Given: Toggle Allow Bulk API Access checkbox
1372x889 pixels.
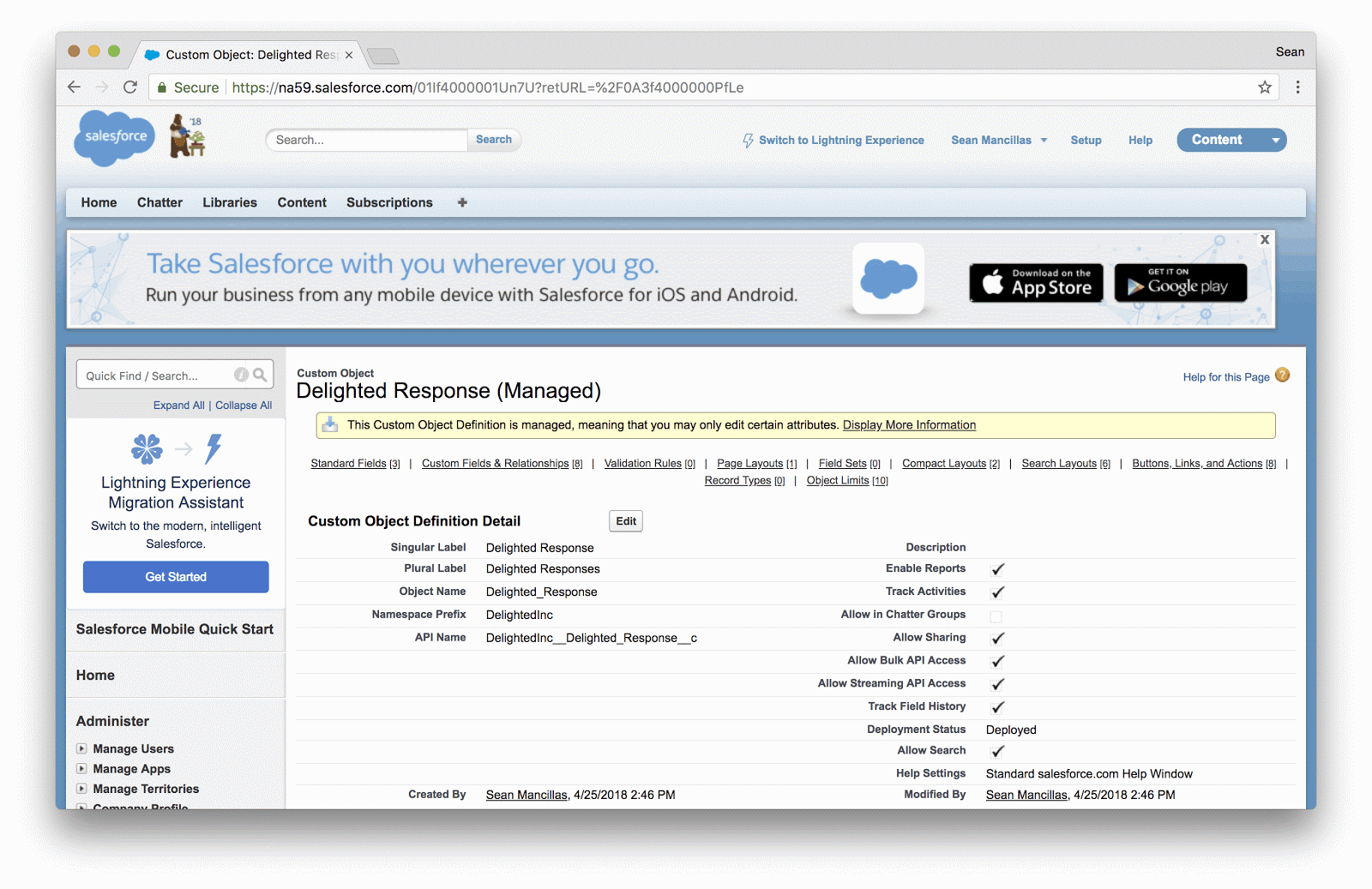Looking at the screenshot, I should [x=997, y=662].
